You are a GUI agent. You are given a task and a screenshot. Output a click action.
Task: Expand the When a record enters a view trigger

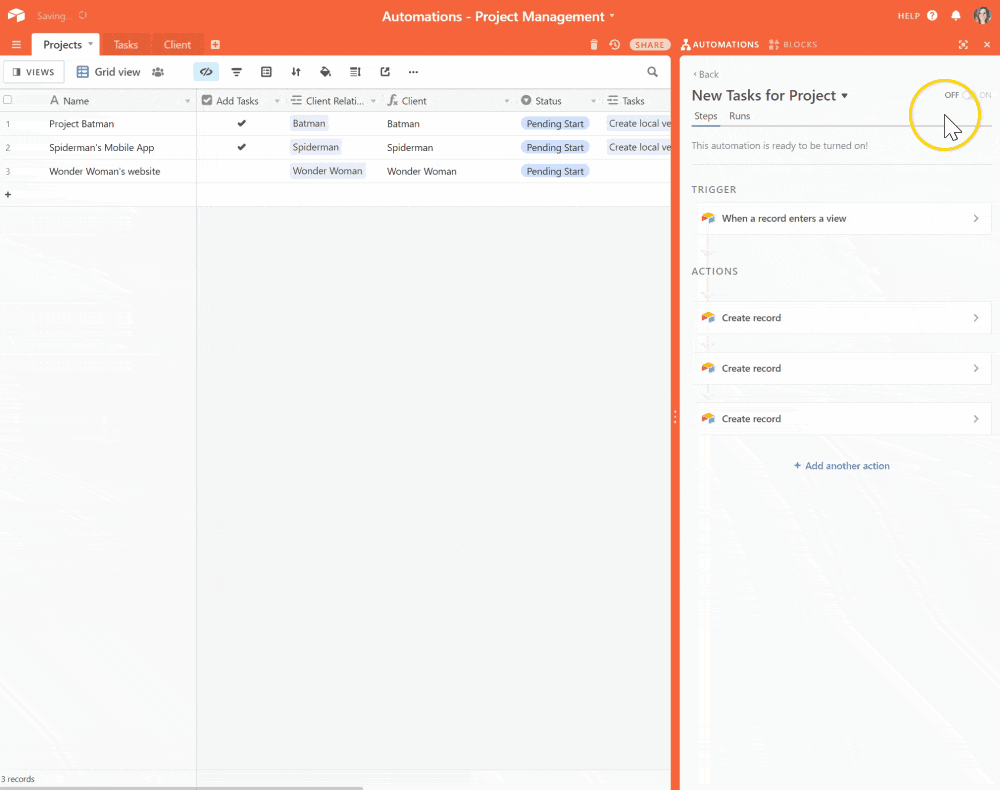(843, 218)
